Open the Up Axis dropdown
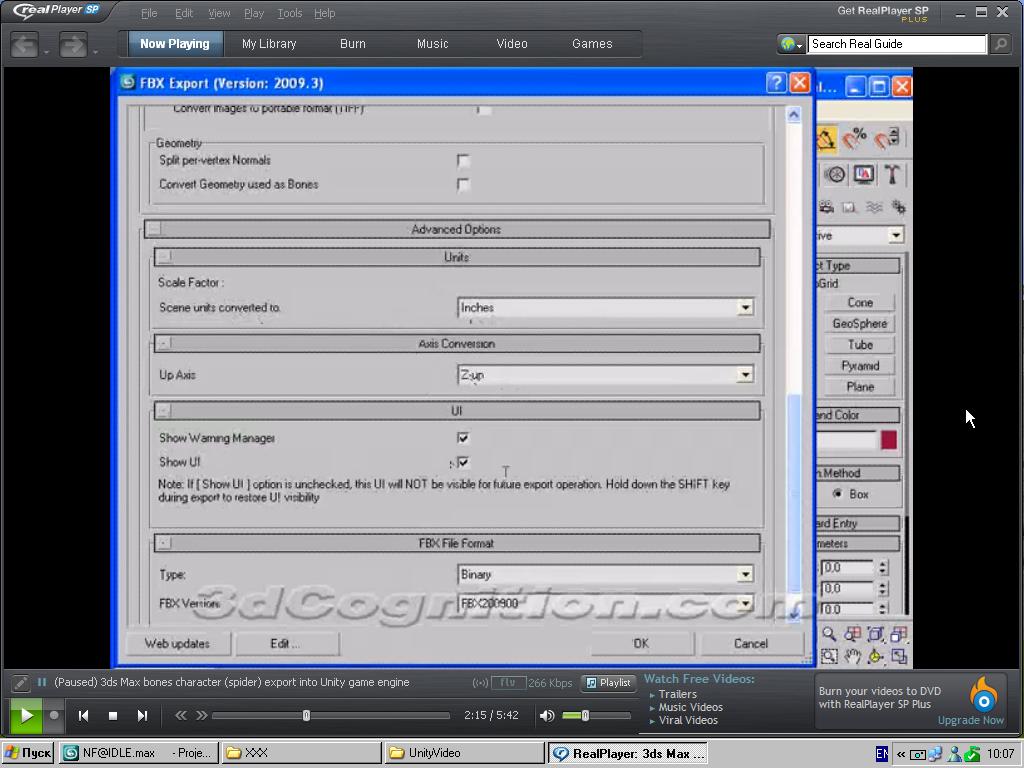Screen dimensions: 1024x768 click(745, 375)
